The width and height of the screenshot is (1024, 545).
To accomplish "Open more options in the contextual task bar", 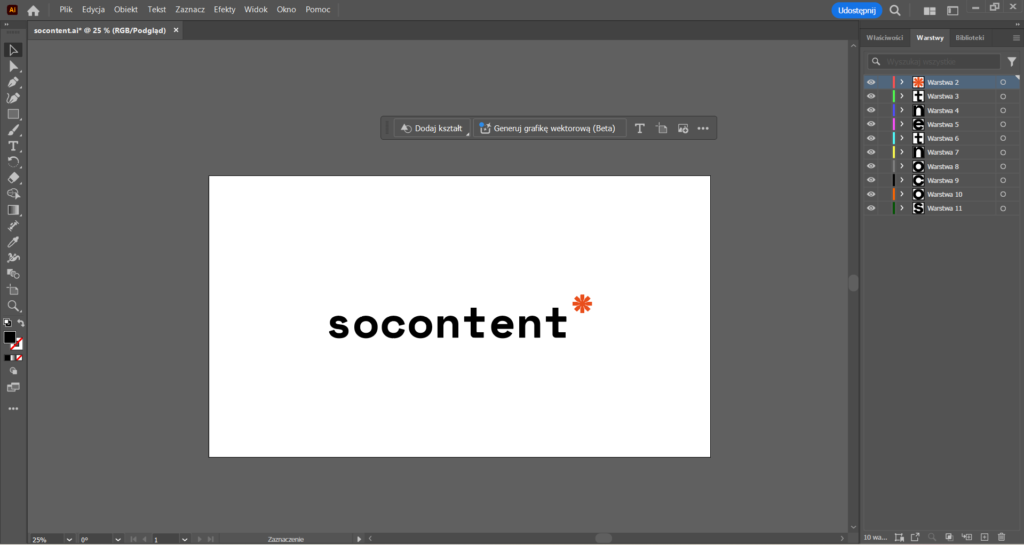I will click(x=703, y=129).
